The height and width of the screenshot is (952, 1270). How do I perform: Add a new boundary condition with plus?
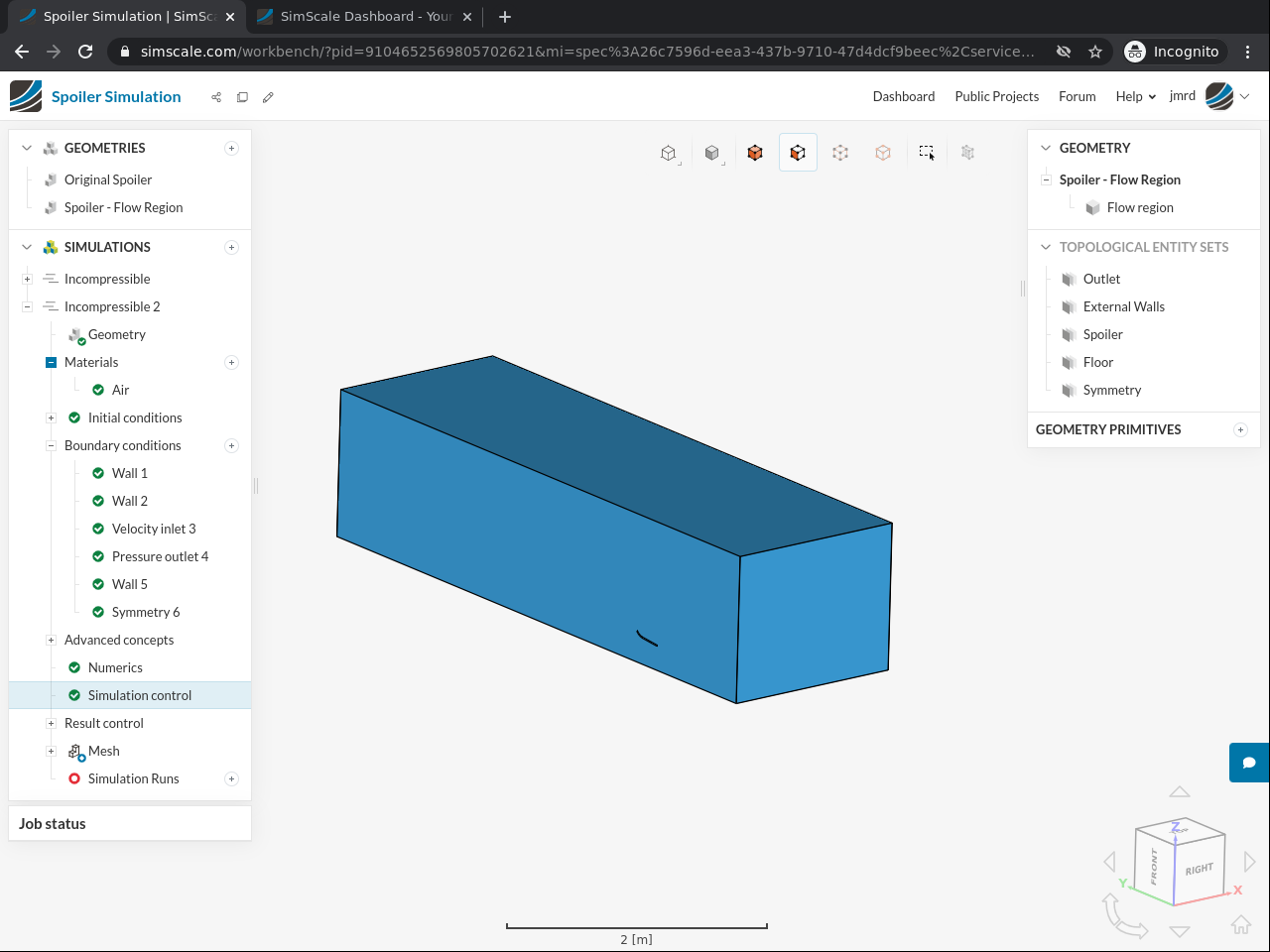pyautogui.click(x=231, y=445)
